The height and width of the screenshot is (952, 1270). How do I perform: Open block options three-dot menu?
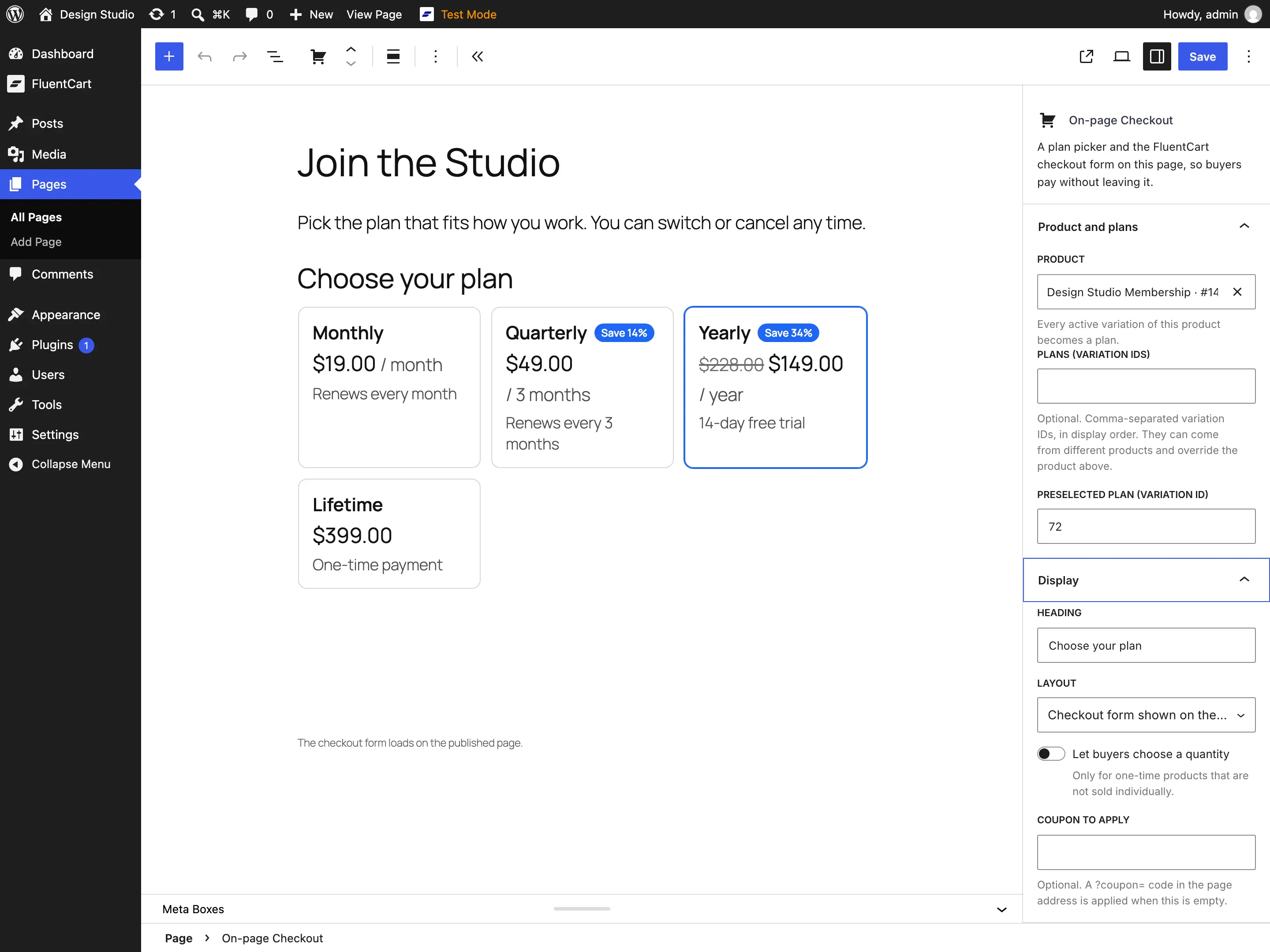[436, 56]
